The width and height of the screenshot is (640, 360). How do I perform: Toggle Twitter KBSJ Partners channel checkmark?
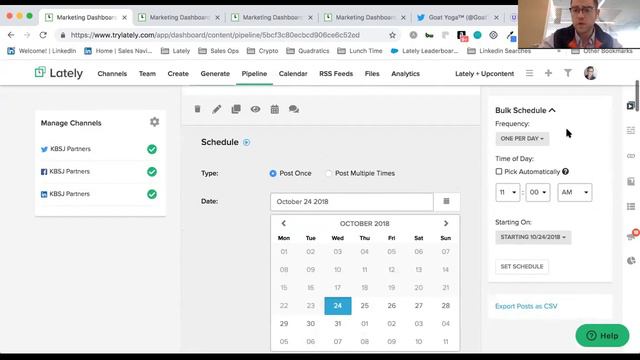tap(152, 149)
